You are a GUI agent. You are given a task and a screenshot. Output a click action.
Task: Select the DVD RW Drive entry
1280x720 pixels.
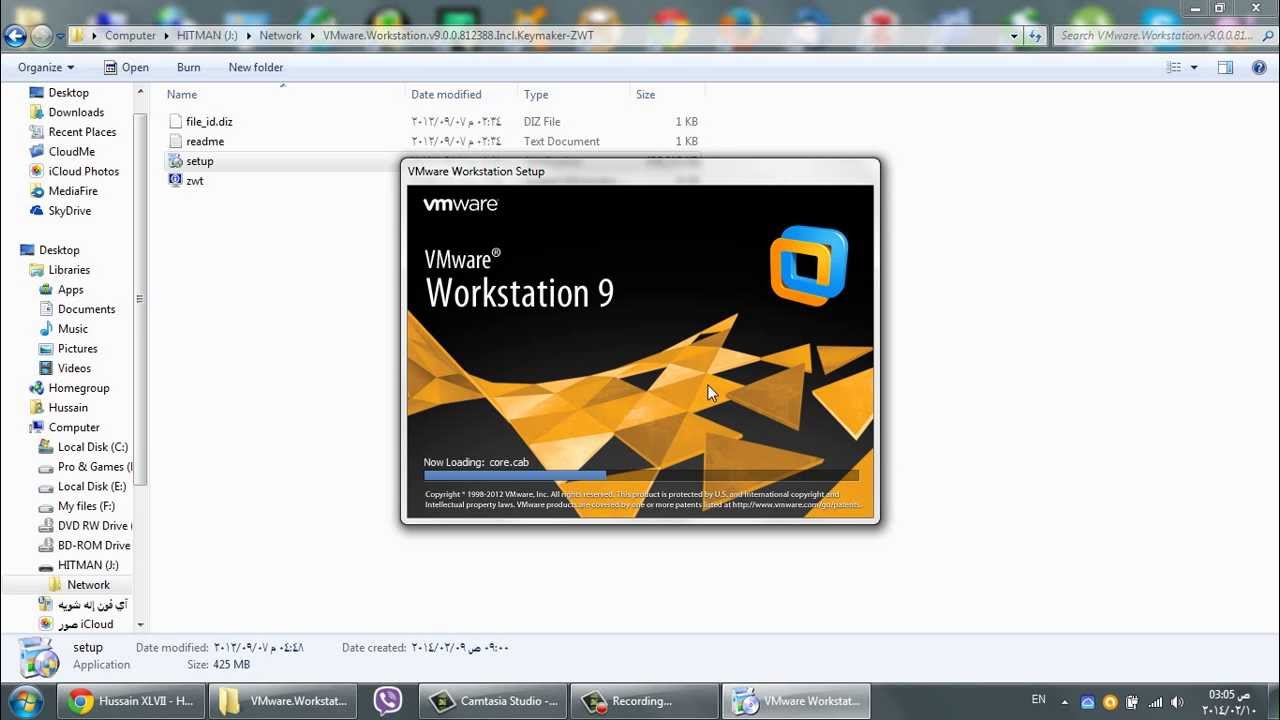pyautogui.click(x=92, y=526)
